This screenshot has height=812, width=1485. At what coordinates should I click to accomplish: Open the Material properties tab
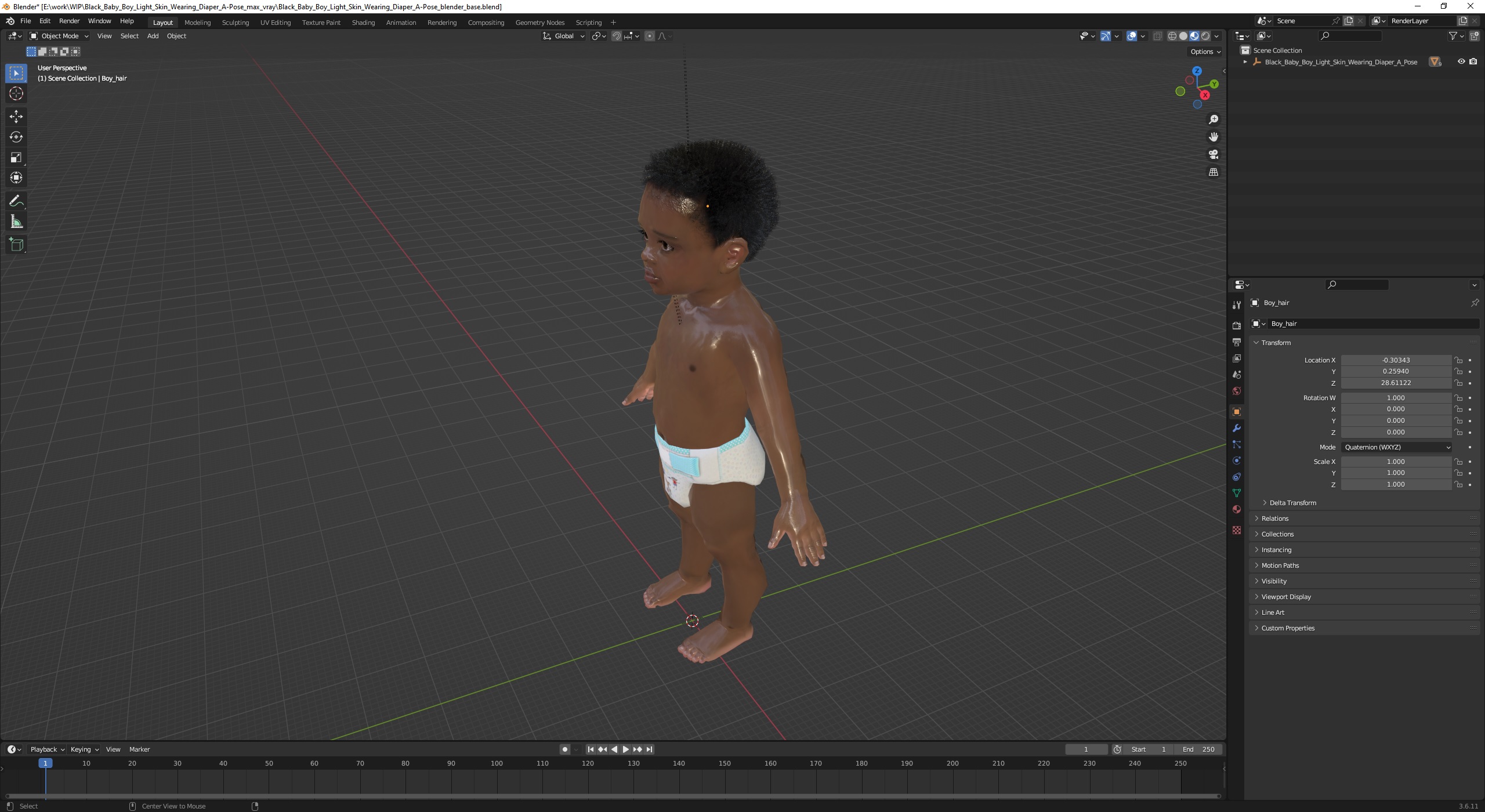[x=1237, y=509]
